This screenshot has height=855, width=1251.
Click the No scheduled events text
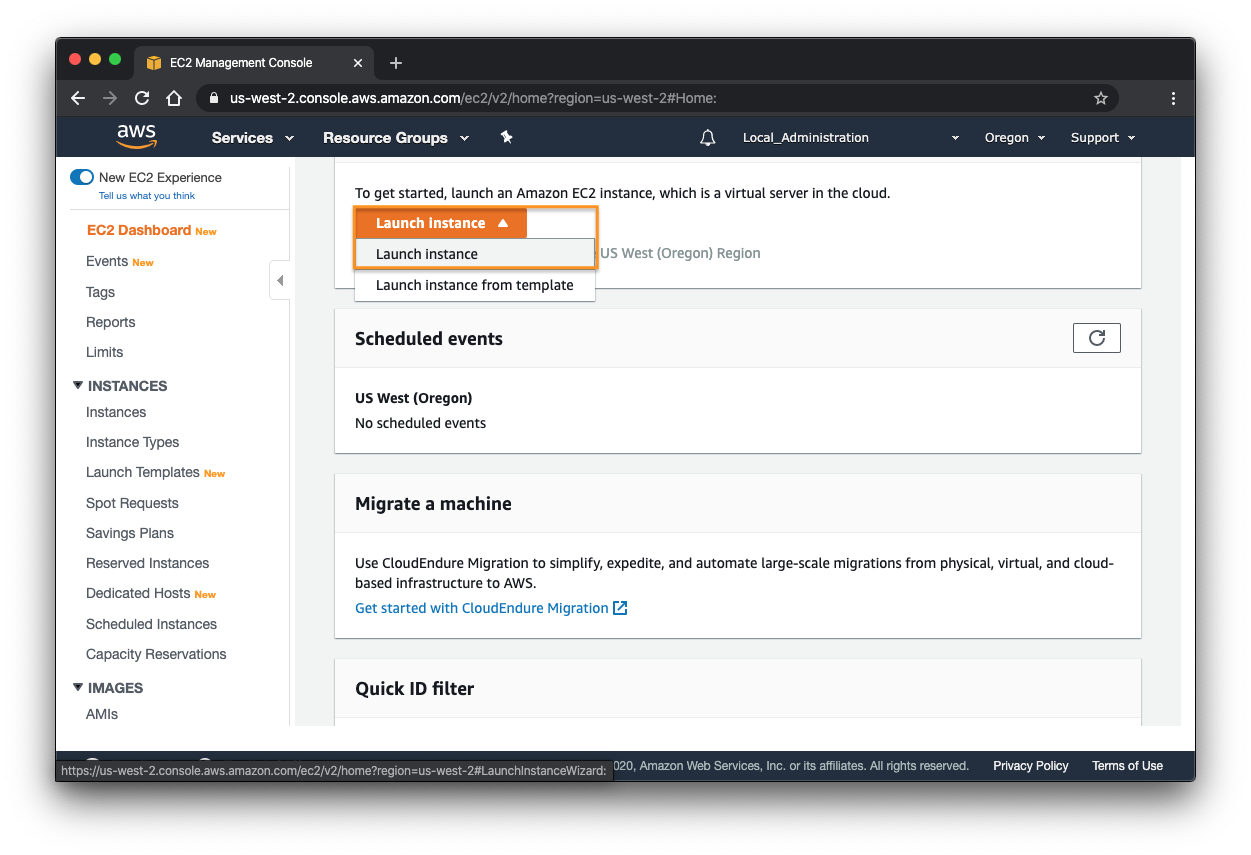pos(421,423)
